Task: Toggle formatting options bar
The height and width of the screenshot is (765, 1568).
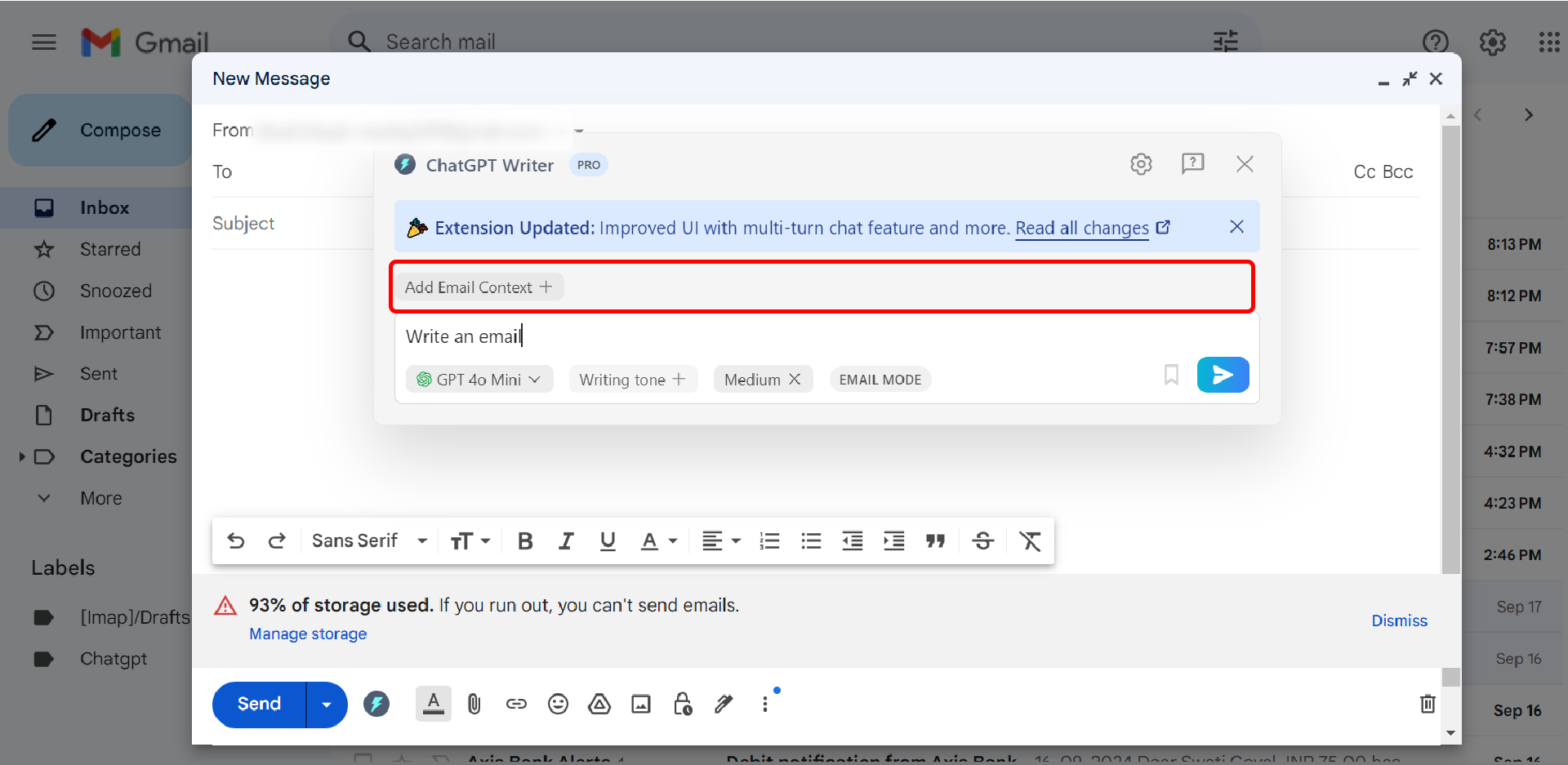Action: (434, 704)
